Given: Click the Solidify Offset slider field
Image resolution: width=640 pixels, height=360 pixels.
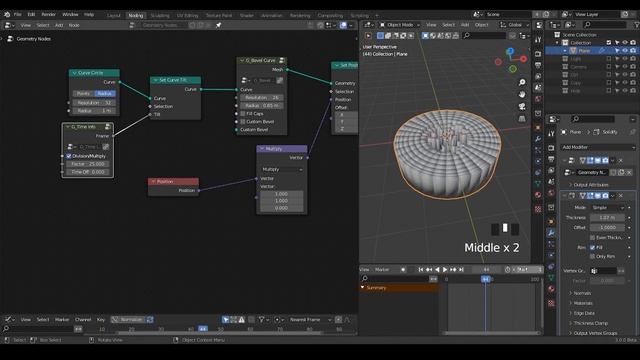Looking at the screenshot, I should pos(607,227).
